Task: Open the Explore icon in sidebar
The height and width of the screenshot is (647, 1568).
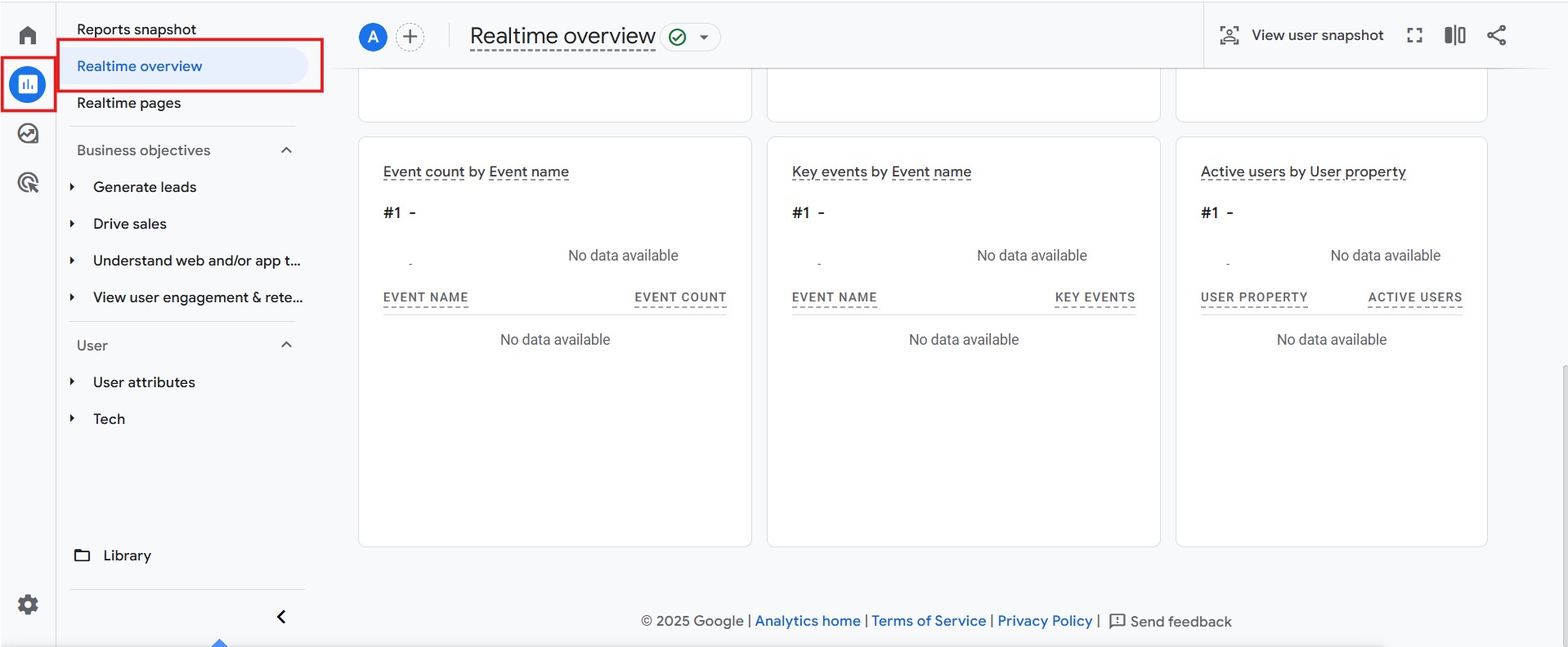Action: (x=28, y=133)
